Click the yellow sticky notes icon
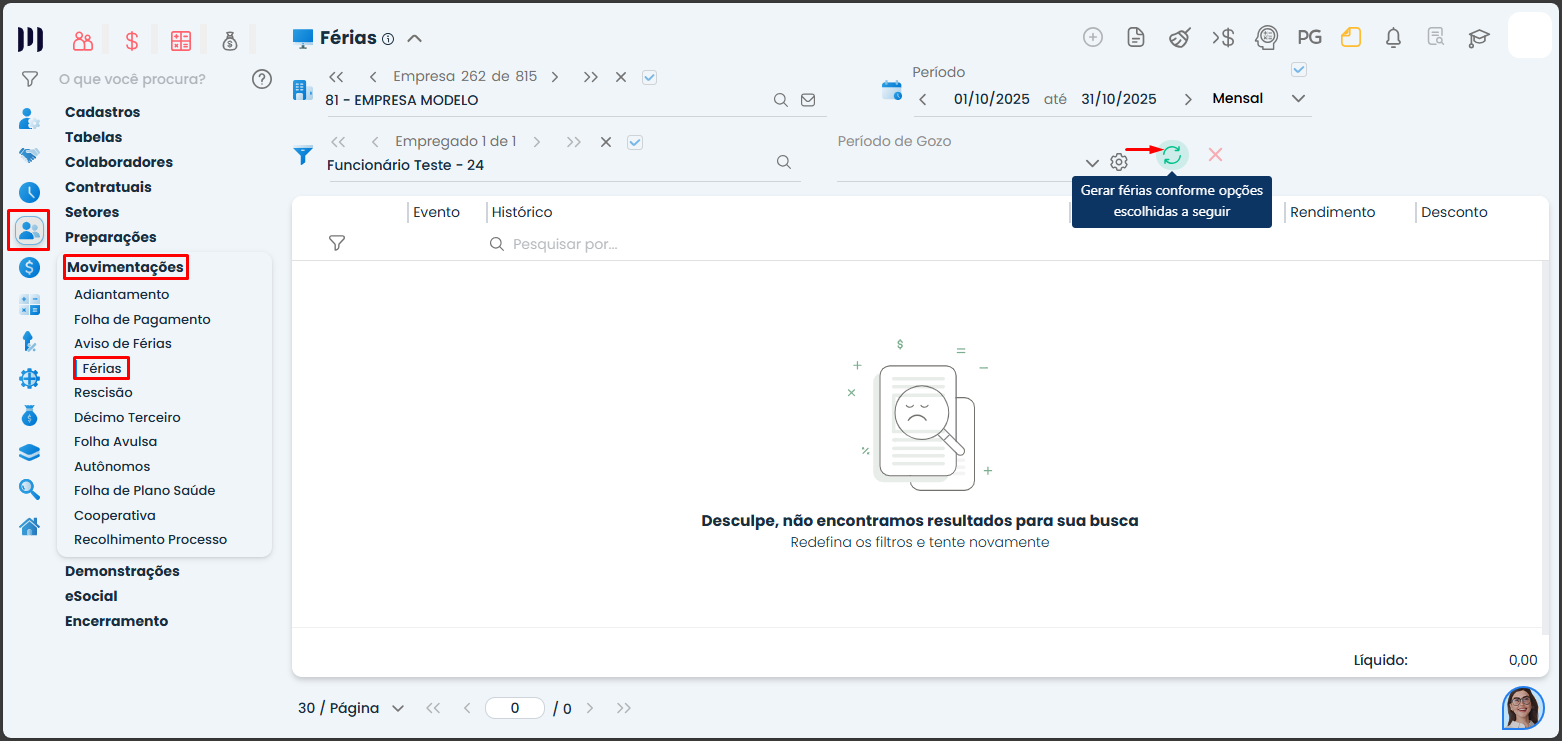The image size is (1562, 741). tap(1351, 38)
